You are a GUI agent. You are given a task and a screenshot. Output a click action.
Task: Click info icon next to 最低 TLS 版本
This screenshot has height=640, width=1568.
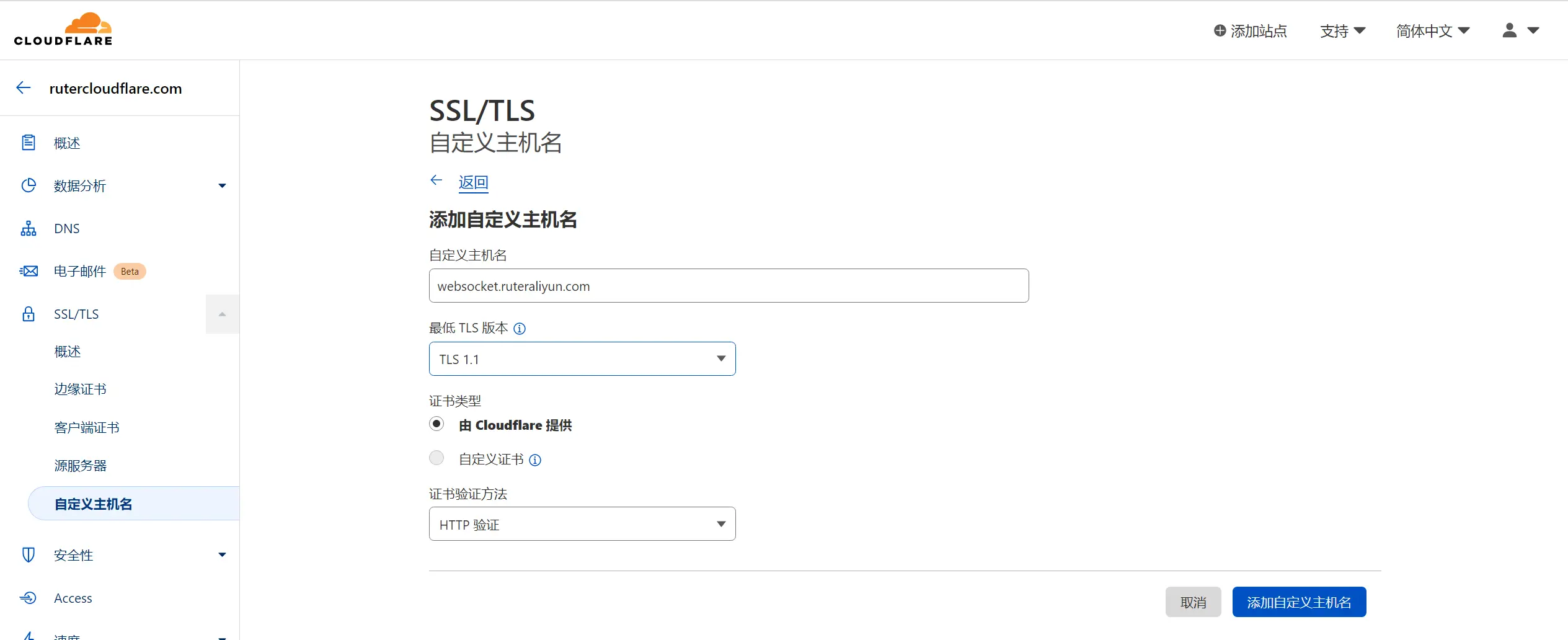pos(520,329)
